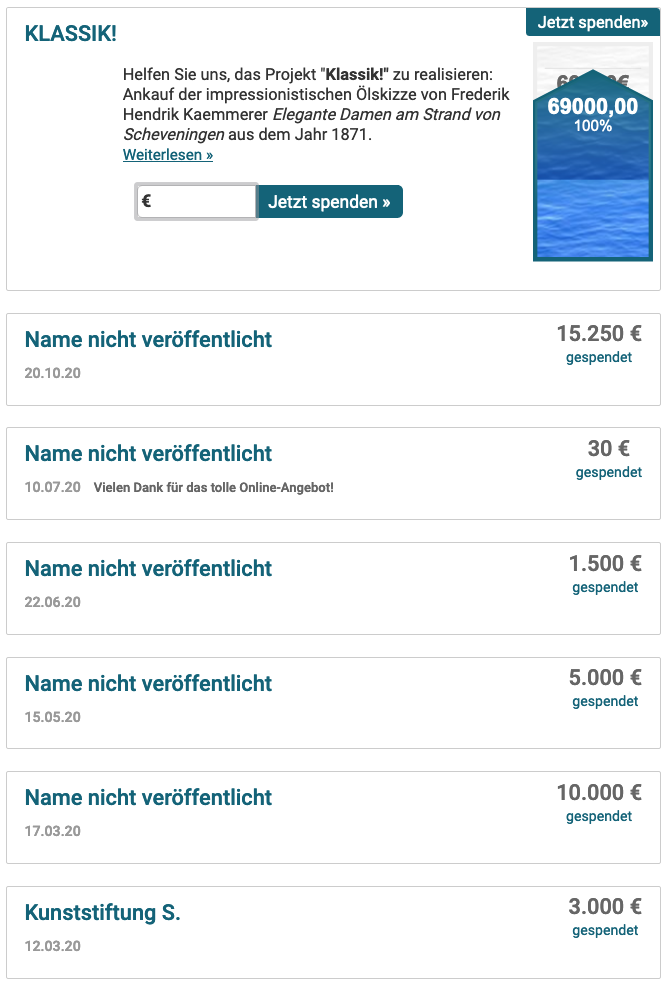Click the 3.000 € gespendet amount
The image size is (668, 986).
pyautogui.click(x=605, y=916)
